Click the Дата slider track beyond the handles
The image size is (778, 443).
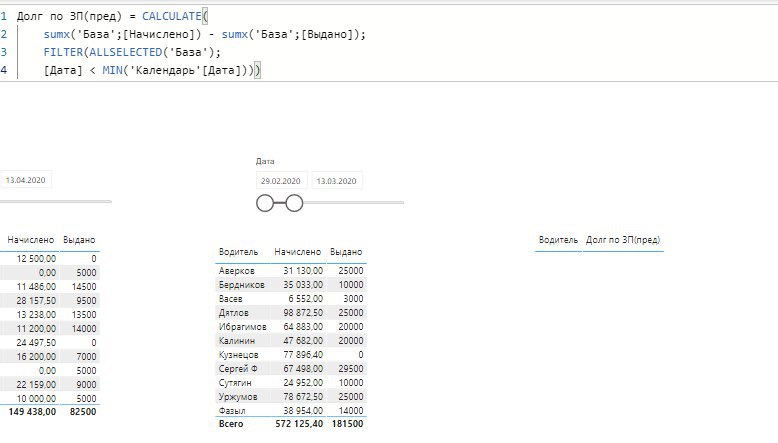[353, 202]
